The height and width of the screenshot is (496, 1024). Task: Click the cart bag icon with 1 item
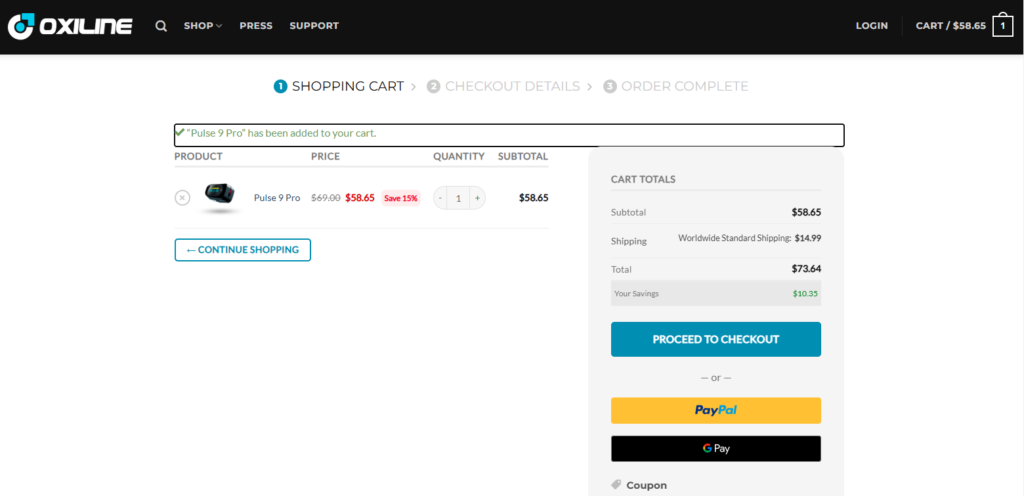click(x=1002, y=25)
